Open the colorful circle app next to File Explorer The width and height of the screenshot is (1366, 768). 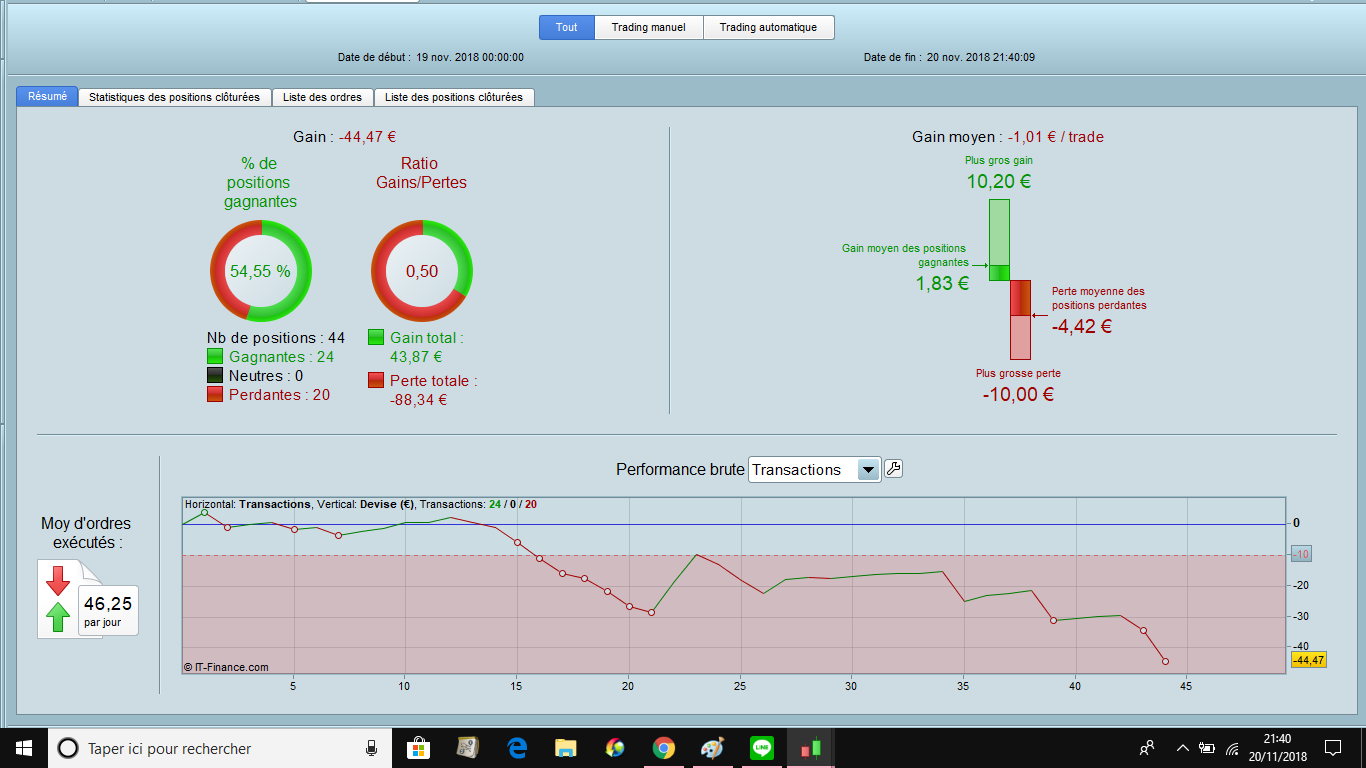[615, 748]
